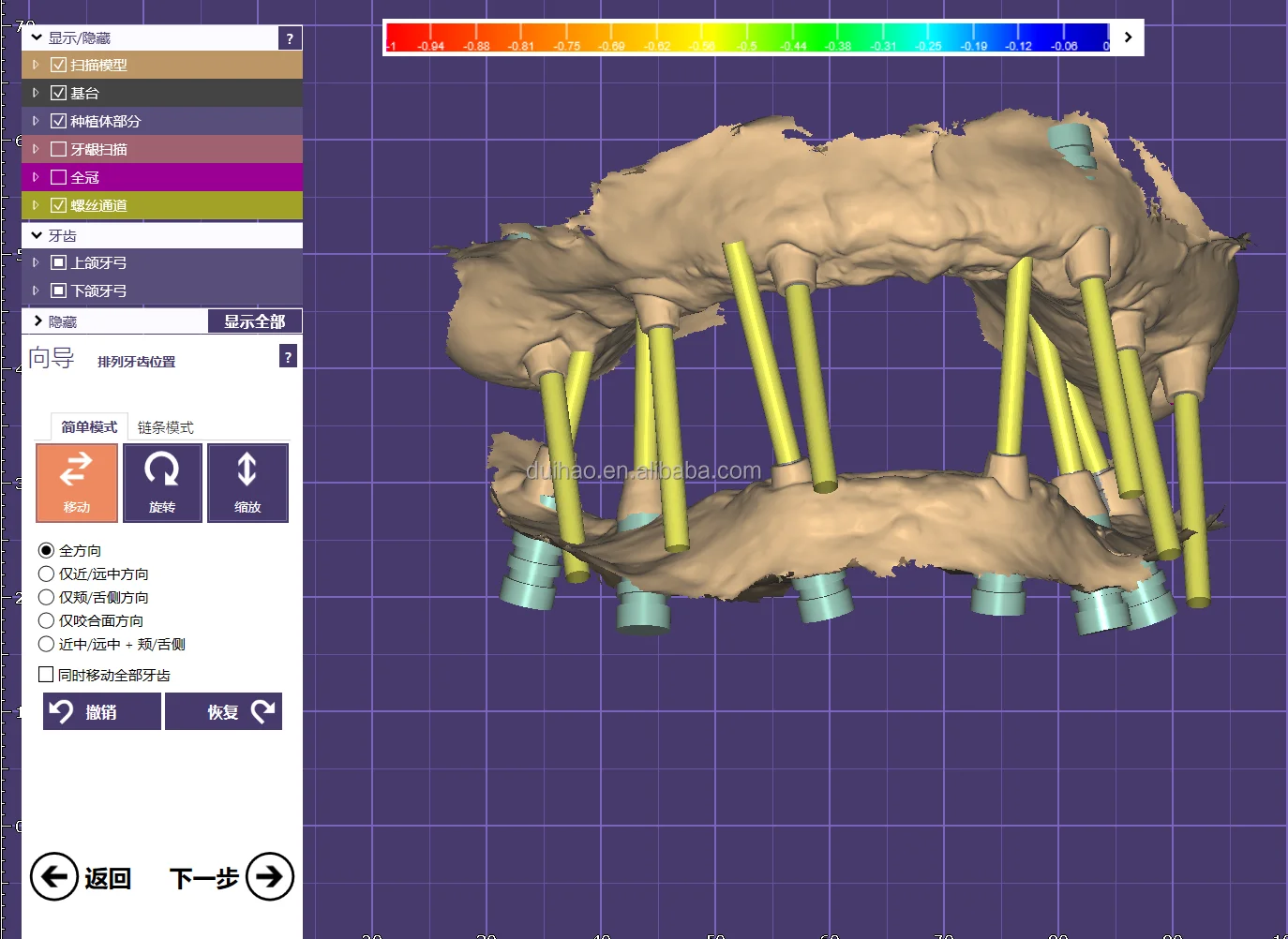Select 仅颊/舌侧方向 radio option
Viewport: 1288px width, 939px height.
click(x=46, y=597)
